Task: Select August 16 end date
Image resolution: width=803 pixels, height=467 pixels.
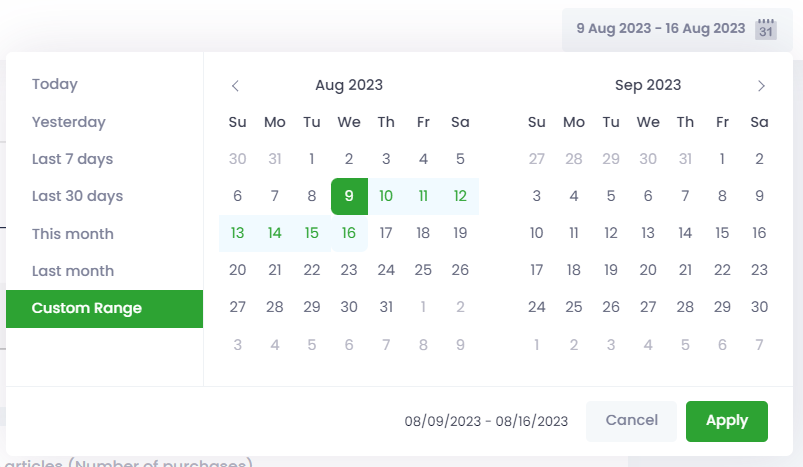Action: click(x=349, y=233)
